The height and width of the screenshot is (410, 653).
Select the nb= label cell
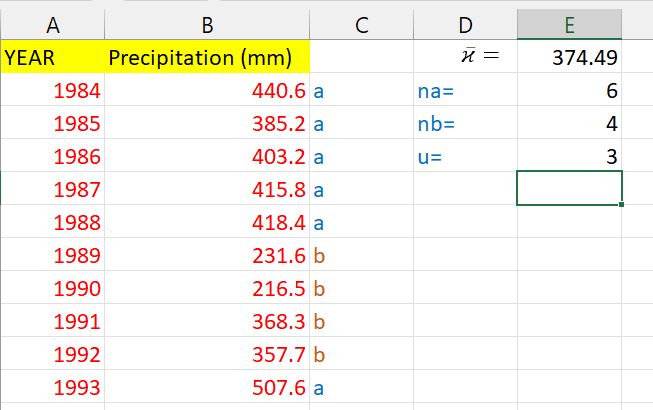[x=465, y=125]
